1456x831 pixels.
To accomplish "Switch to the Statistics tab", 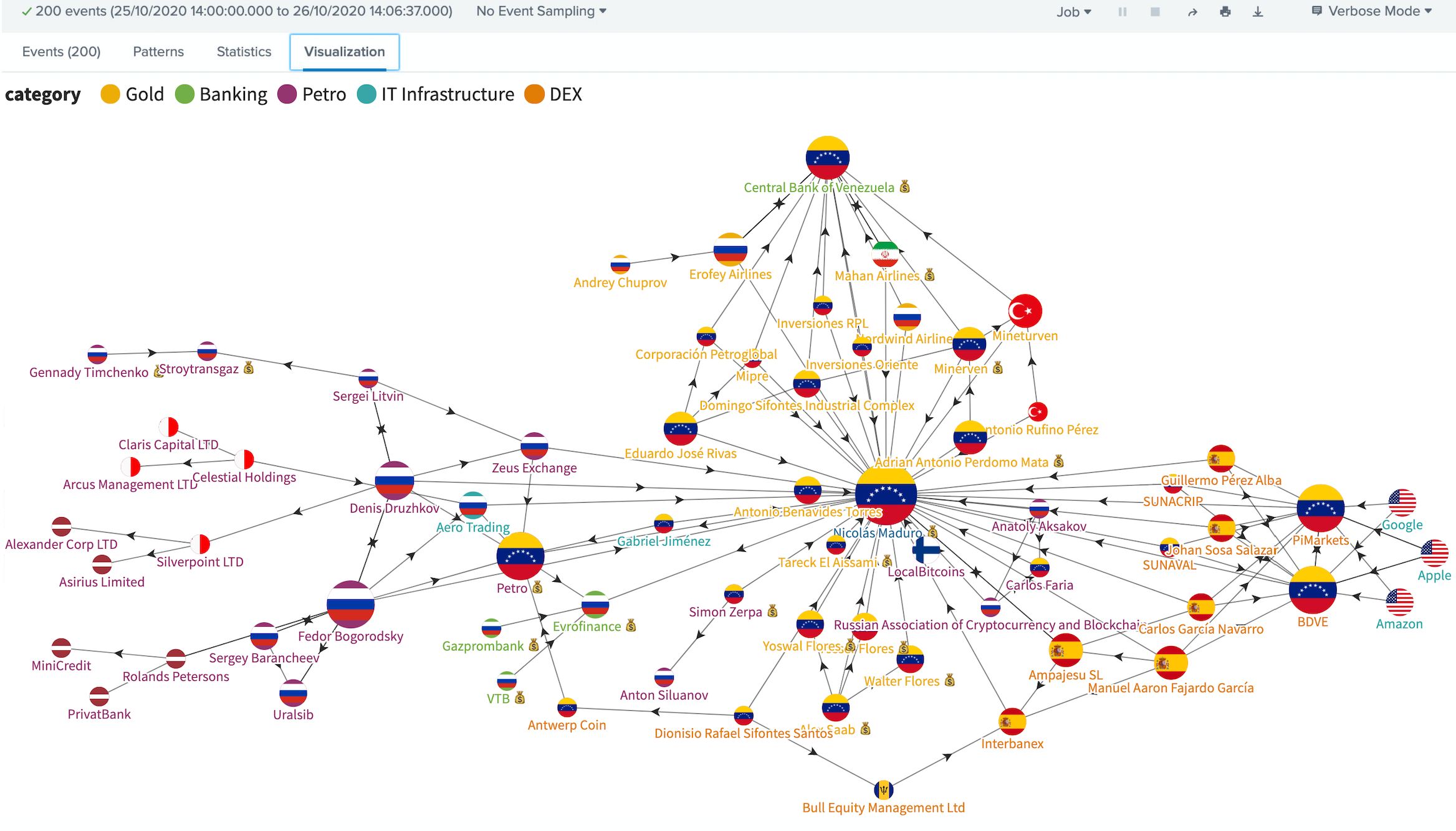I will pos(244,52).
